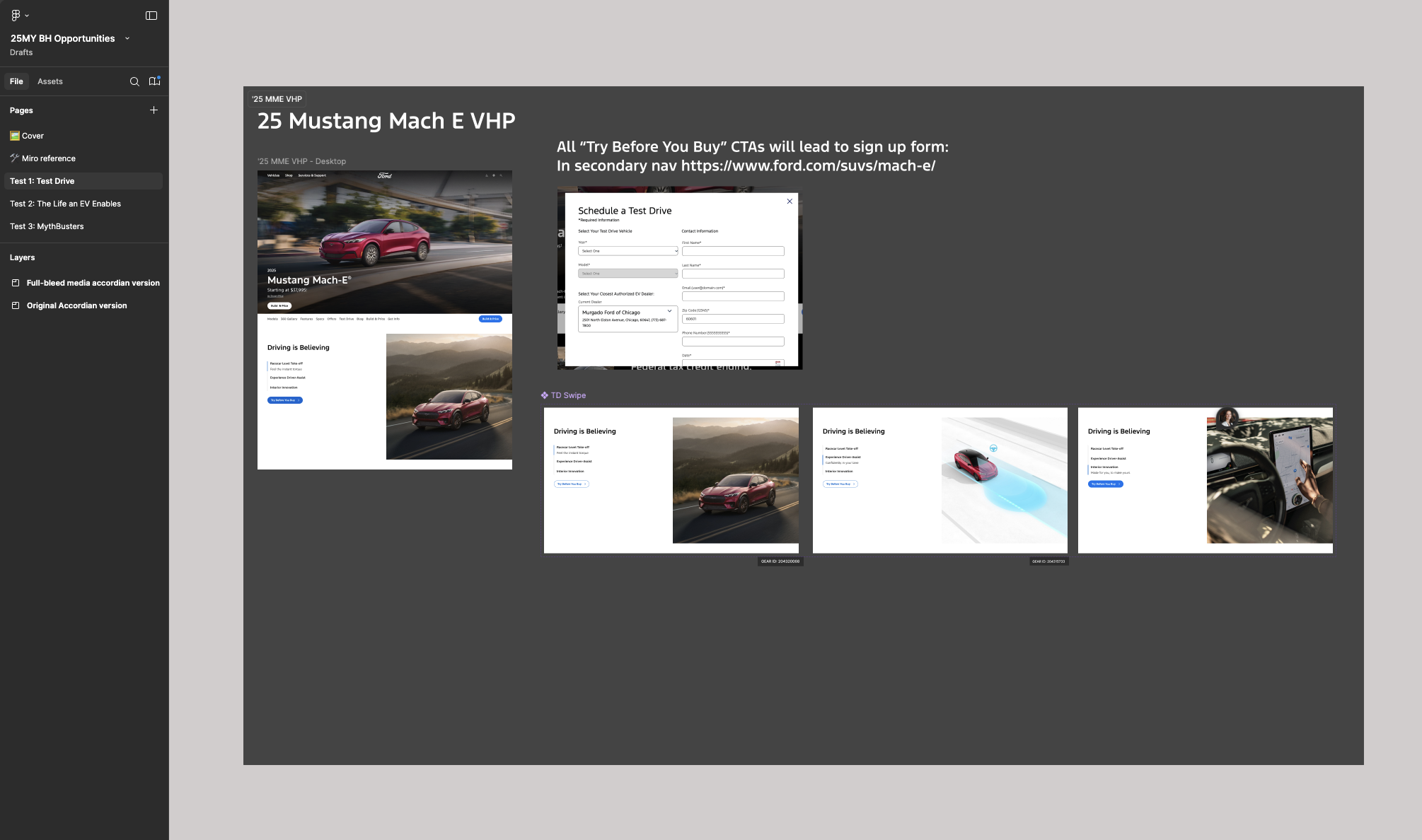Add a new page with the plus icon
The height and width of the screenshot is (840, 1422).
[x=154, y=110]
